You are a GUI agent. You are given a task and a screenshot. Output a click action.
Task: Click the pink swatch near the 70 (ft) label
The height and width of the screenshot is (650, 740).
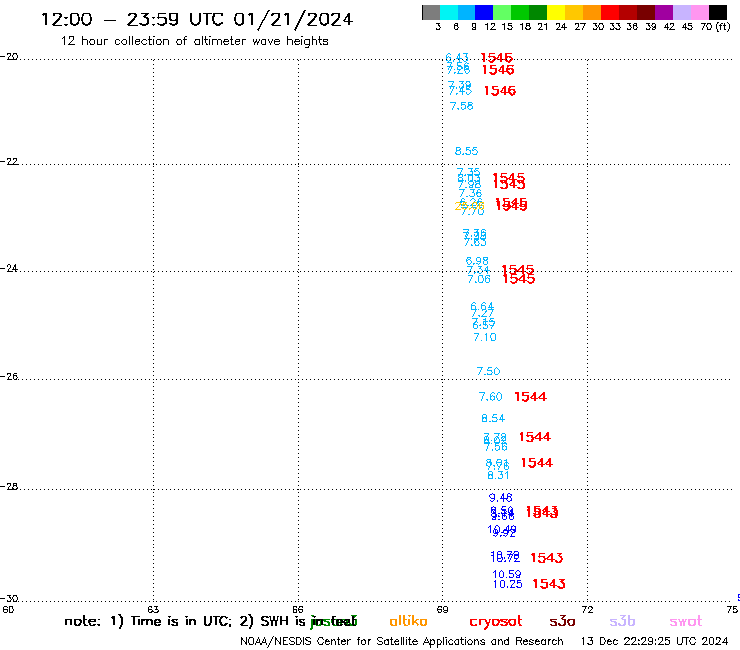pyautogui.click(x=699, y=13)
